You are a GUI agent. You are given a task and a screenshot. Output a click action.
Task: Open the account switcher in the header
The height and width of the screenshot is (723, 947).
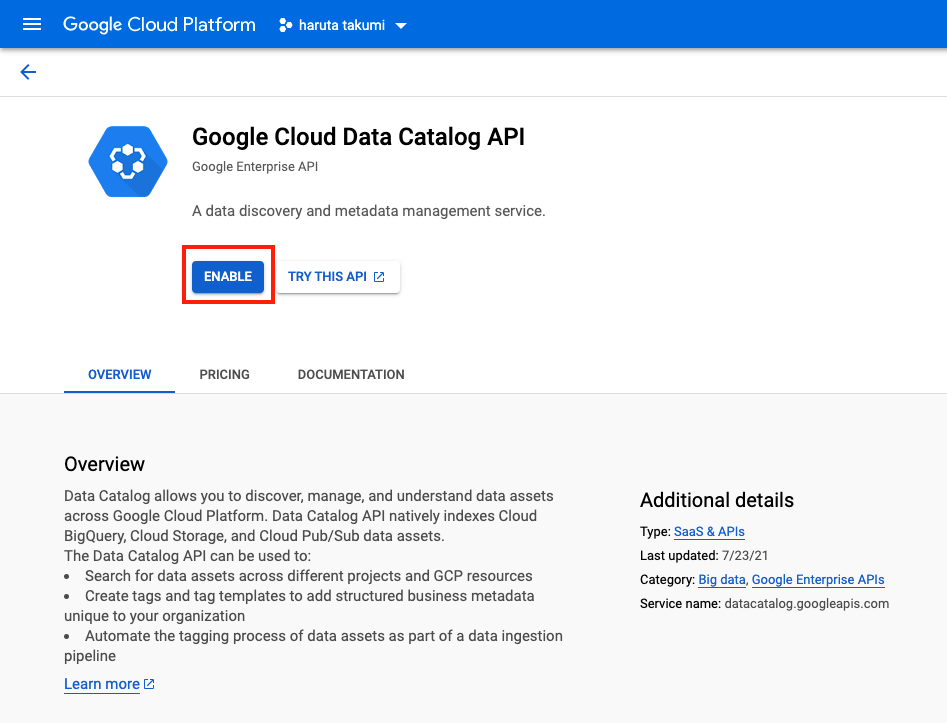click(343, 24)
